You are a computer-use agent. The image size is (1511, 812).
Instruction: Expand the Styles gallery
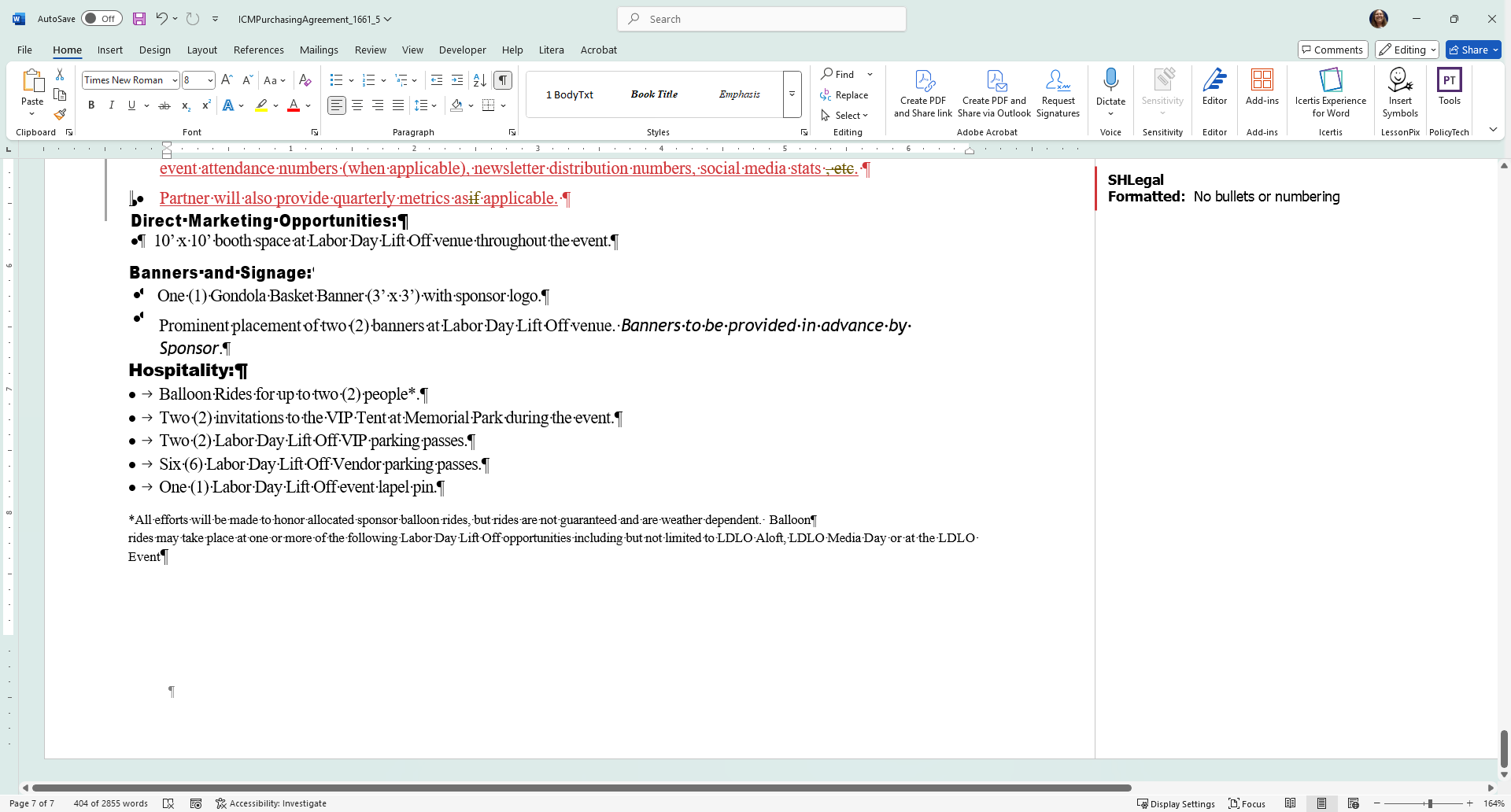[x=792, y=94]
